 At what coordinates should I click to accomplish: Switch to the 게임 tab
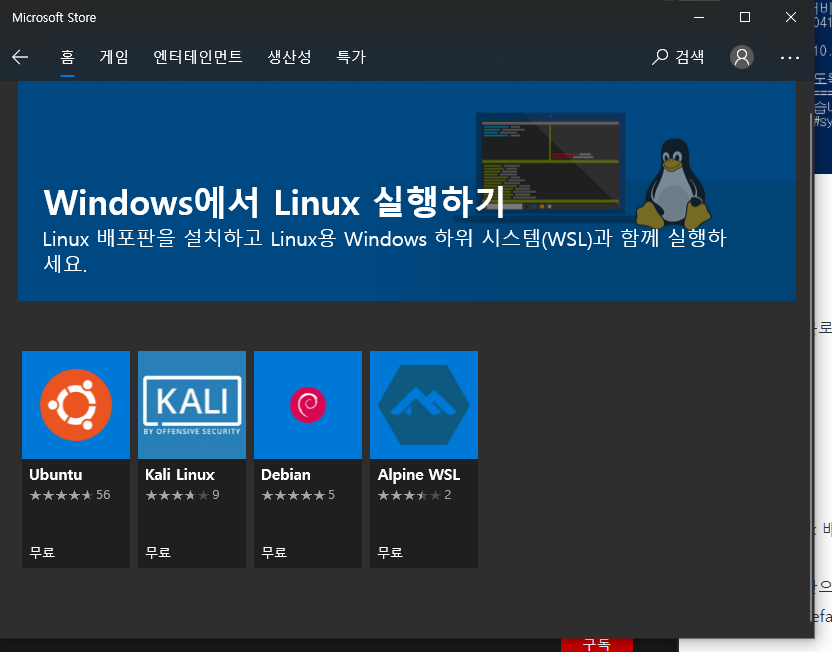click(x=114, y=57)
